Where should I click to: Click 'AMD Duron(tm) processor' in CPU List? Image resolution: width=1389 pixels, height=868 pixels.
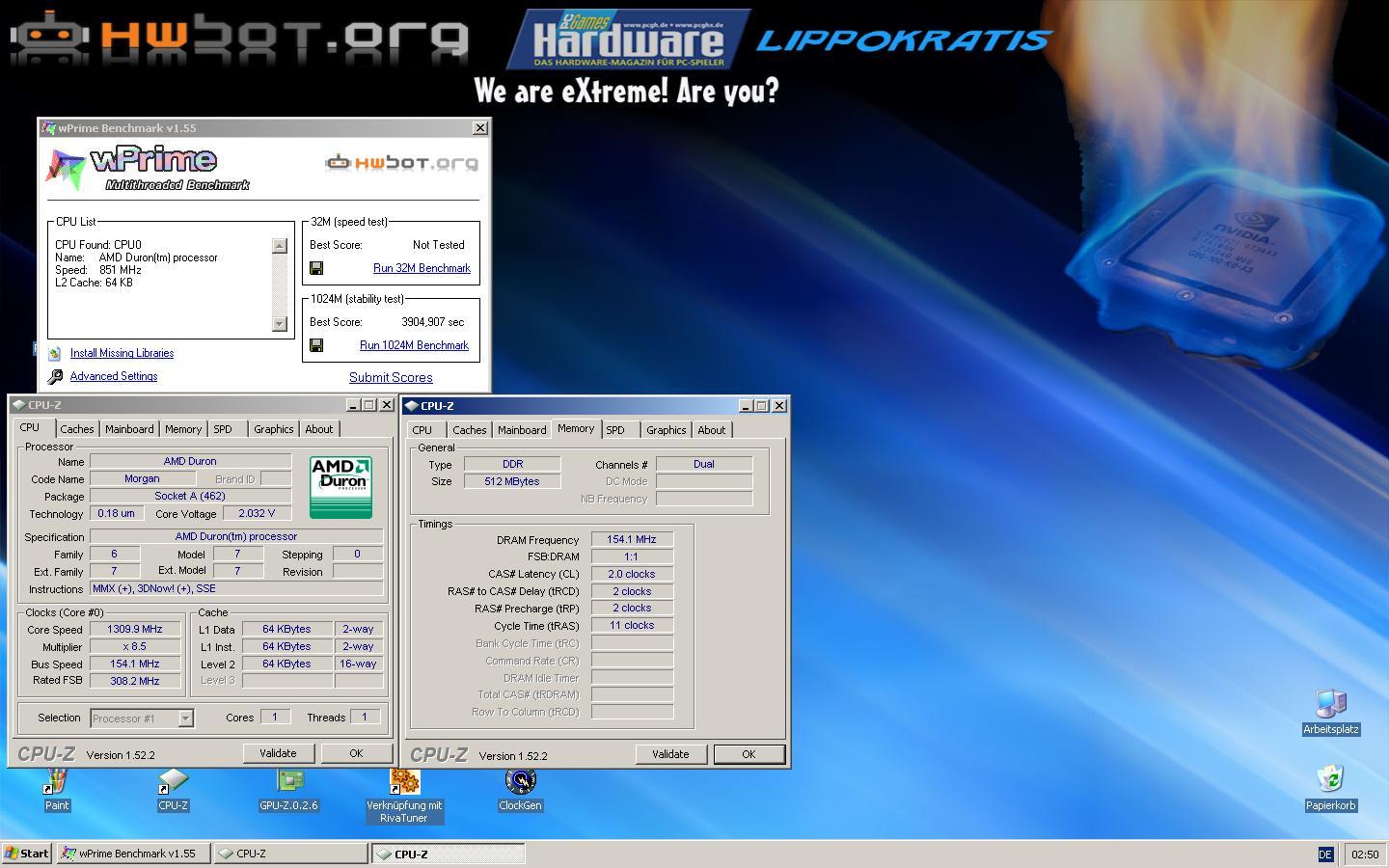click(x=158, y=258)
